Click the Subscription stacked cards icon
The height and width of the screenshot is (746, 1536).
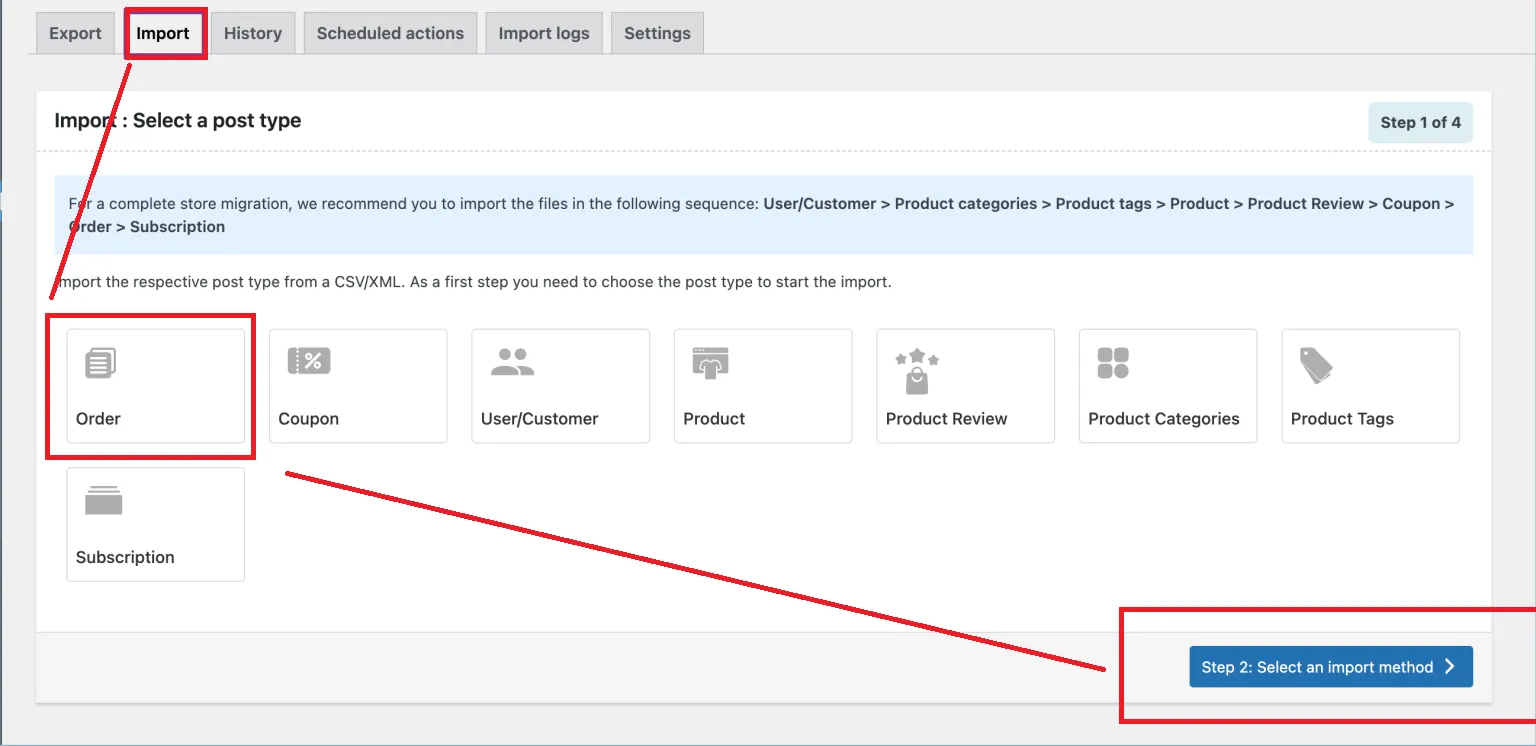click(104, 500)
